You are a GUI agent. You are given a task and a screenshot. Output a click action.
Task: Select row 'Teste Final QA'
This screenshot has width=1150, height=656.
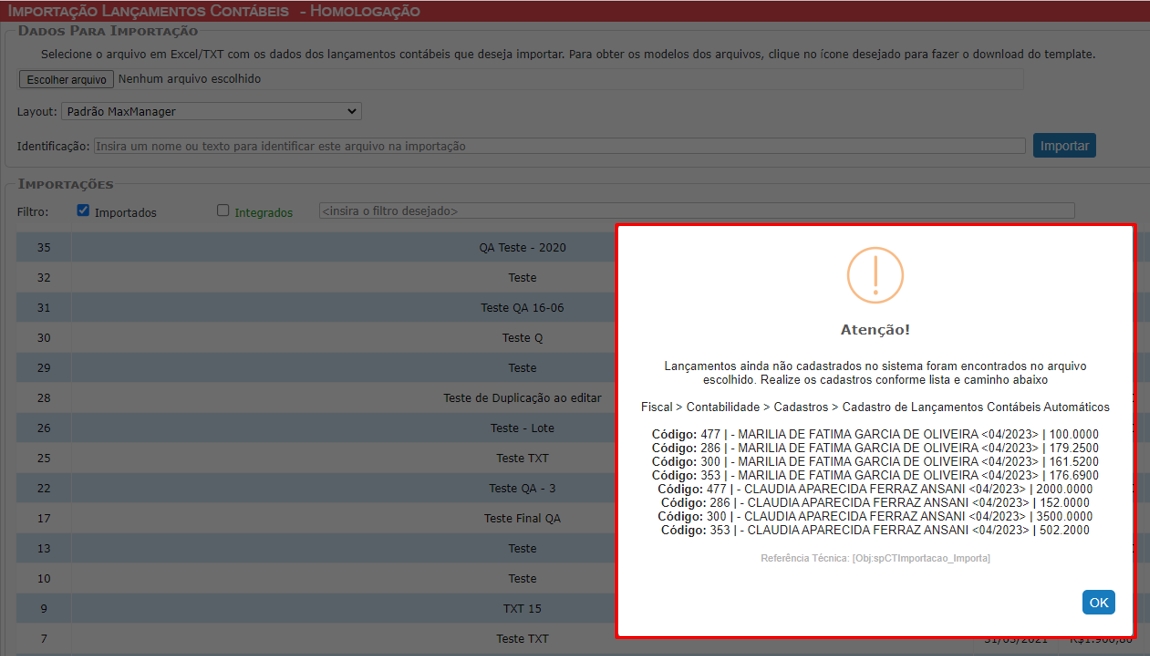[522, 518]
